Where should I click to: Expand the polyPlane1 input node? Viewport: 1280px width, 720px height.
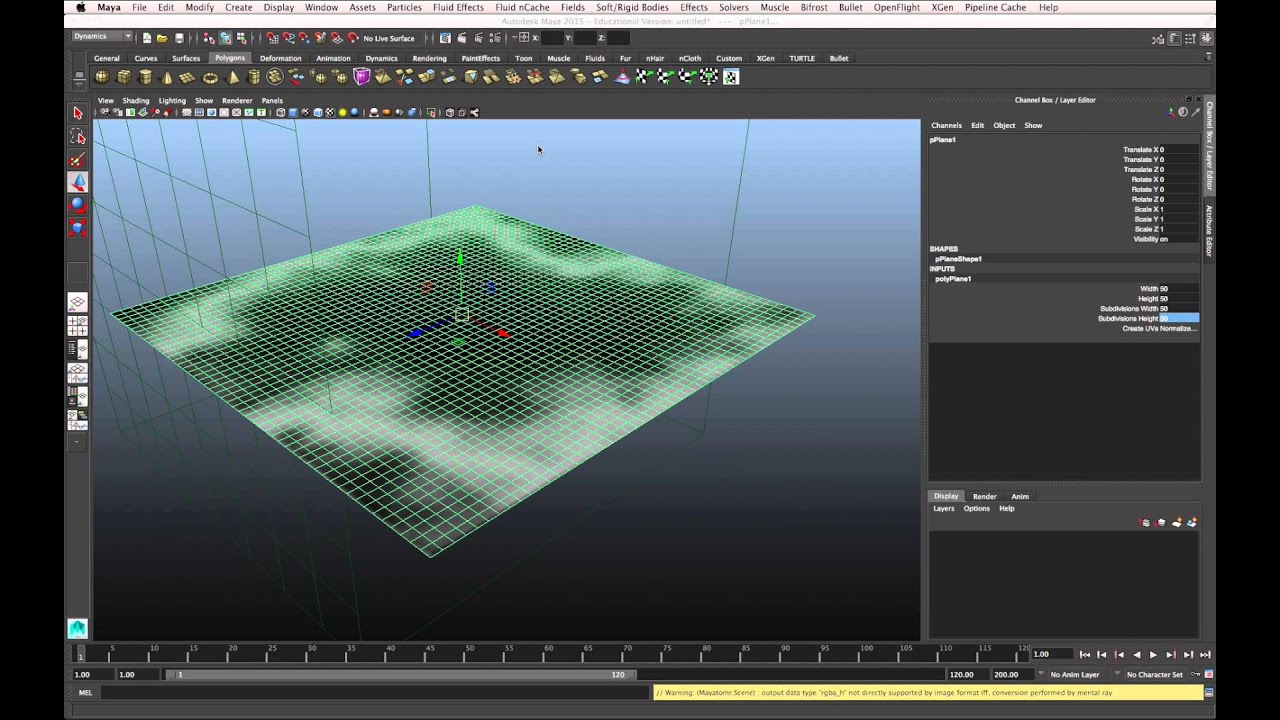coord(953,279)
